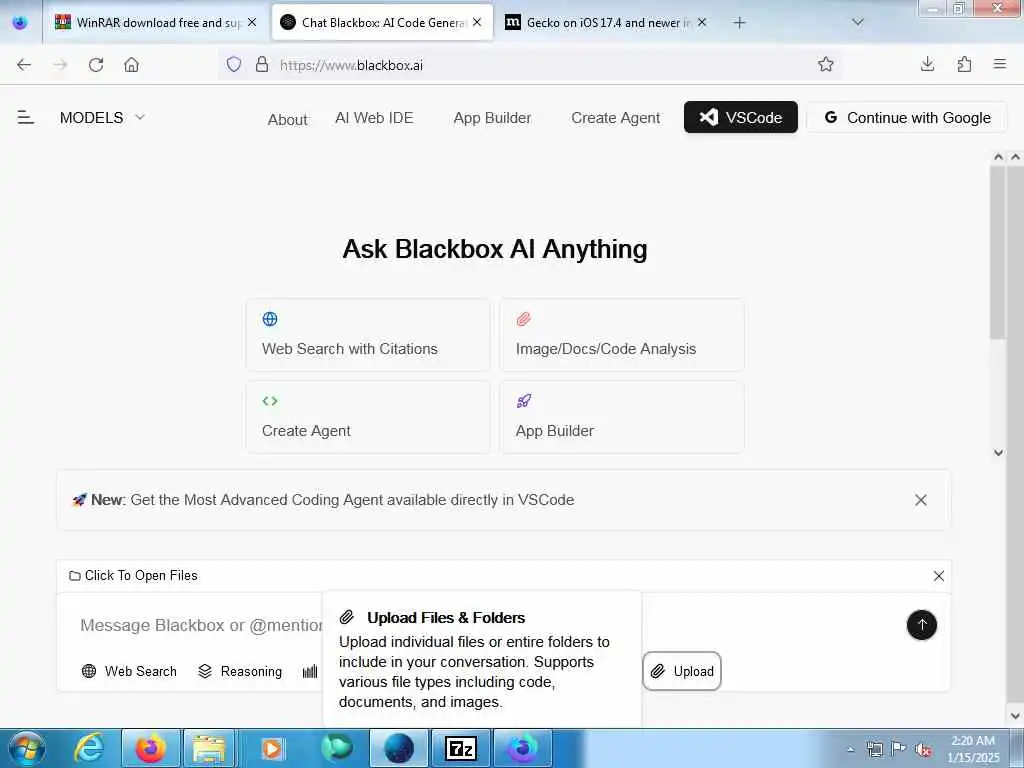Image resolution: width=1024 pixels, height=768 pixels.
Task: Close the Chat Blackbox tab
Action: [477, 22]
